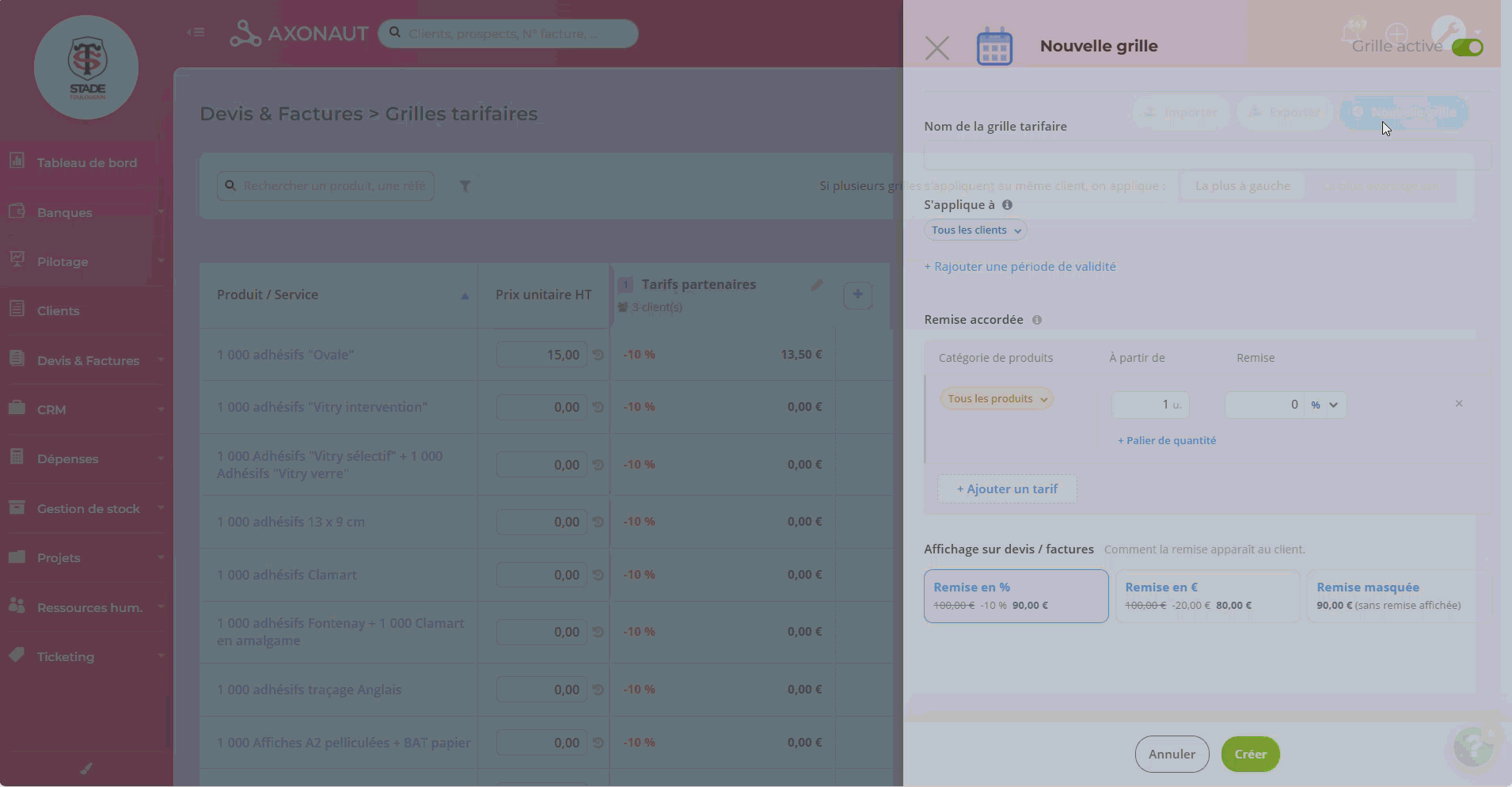
Task: Open product 1 000 adhésifs traçage Anglais
Action: coord(309,690)
